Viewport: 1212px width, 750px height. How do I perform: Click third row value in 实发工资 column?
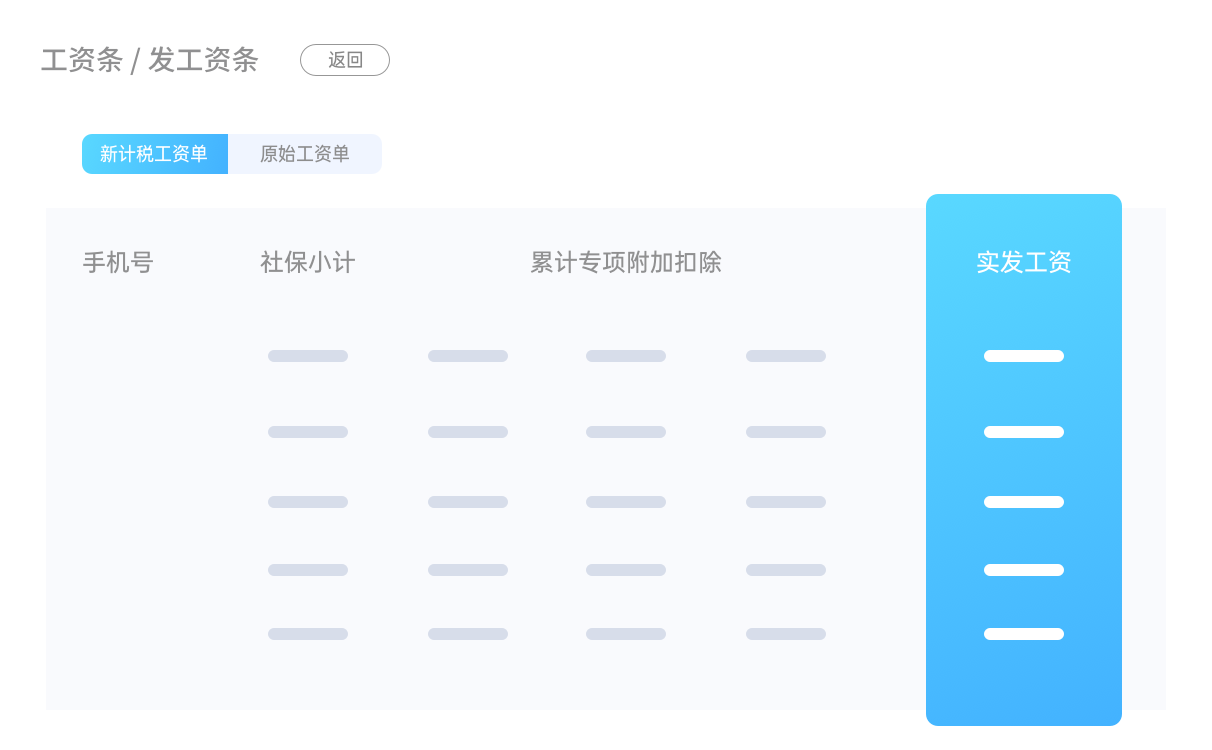click(x=1023, y=502)
